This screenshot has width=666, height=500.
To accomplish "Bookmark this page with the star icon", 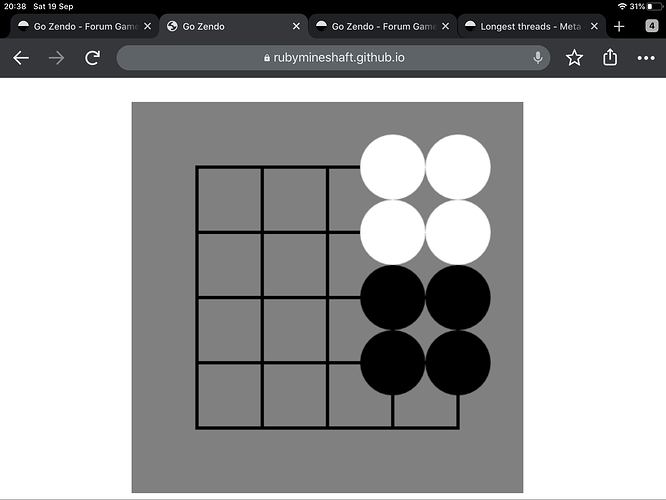I will (x=574, y=57).
